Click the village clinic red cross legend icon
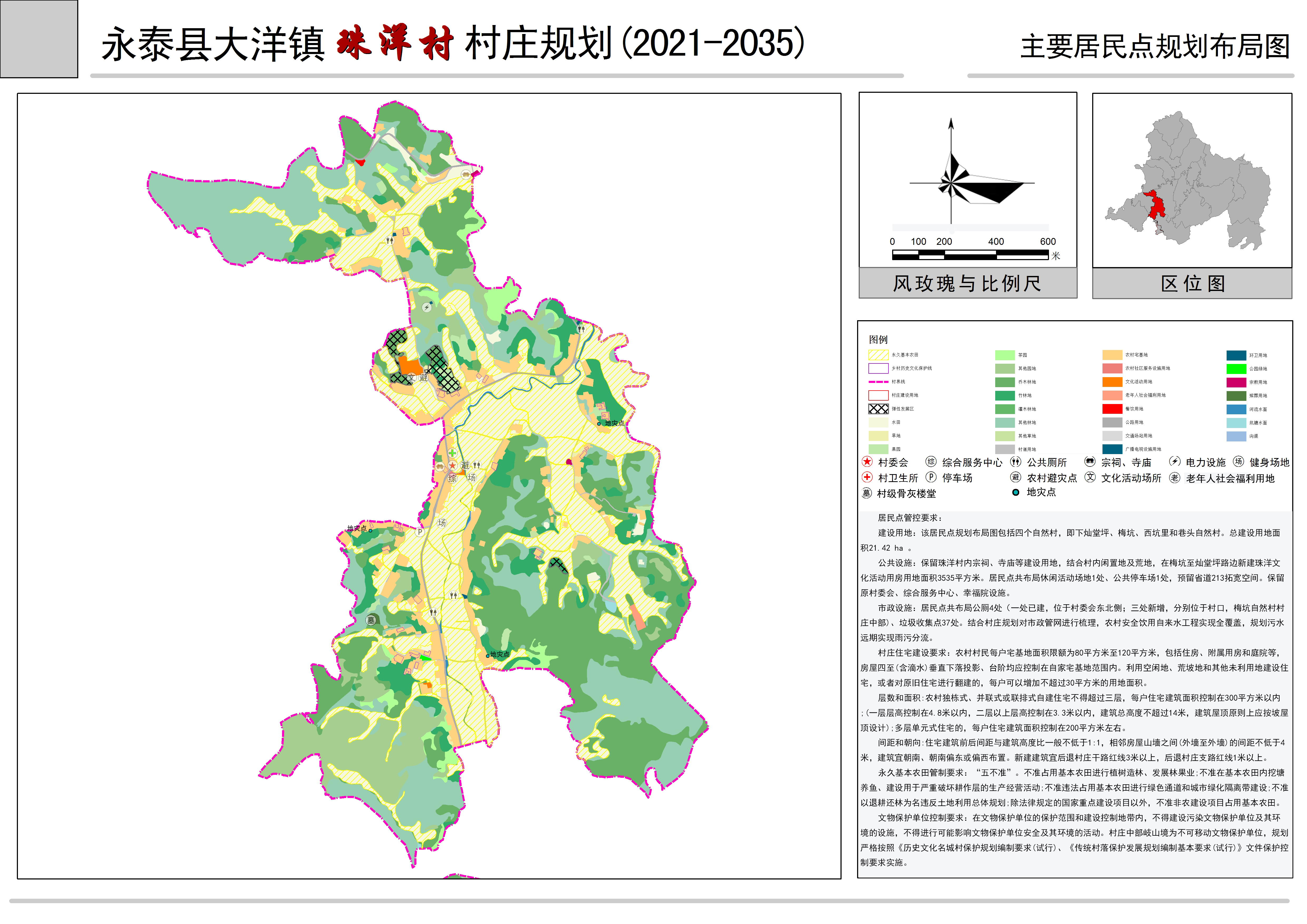Screen dimensions: 1307x924 click(867, 477)
